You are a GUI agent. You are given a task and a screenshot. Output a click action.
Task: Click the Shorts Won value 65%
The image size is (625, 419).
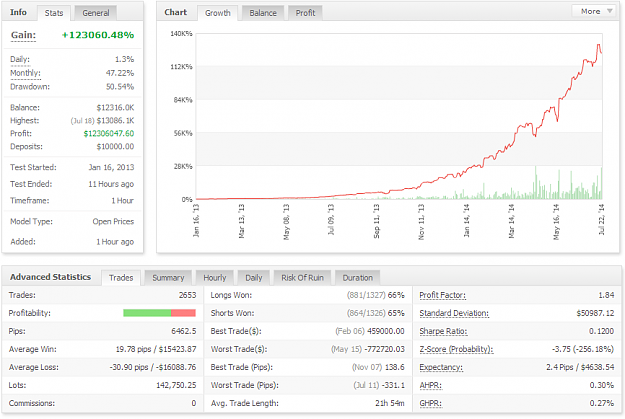coord(396,313)
